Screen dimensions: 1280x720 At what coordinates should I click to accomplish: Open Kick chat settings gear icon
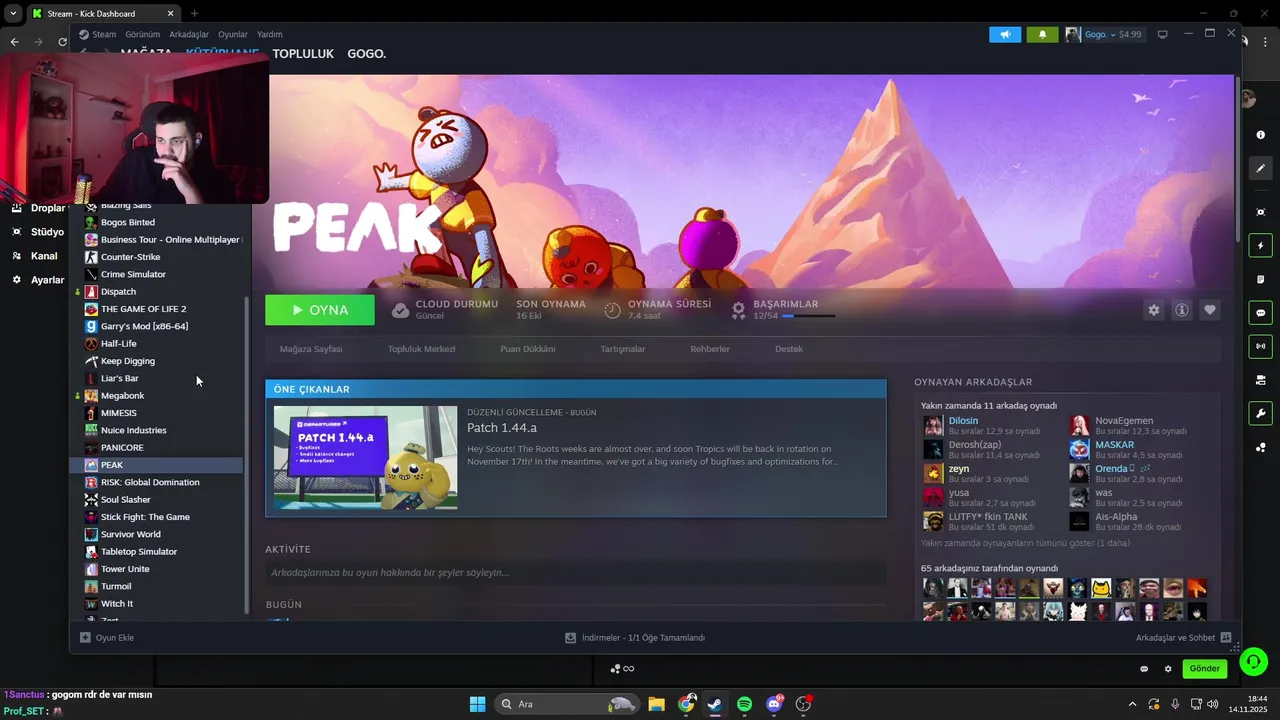coord(1167,669)
